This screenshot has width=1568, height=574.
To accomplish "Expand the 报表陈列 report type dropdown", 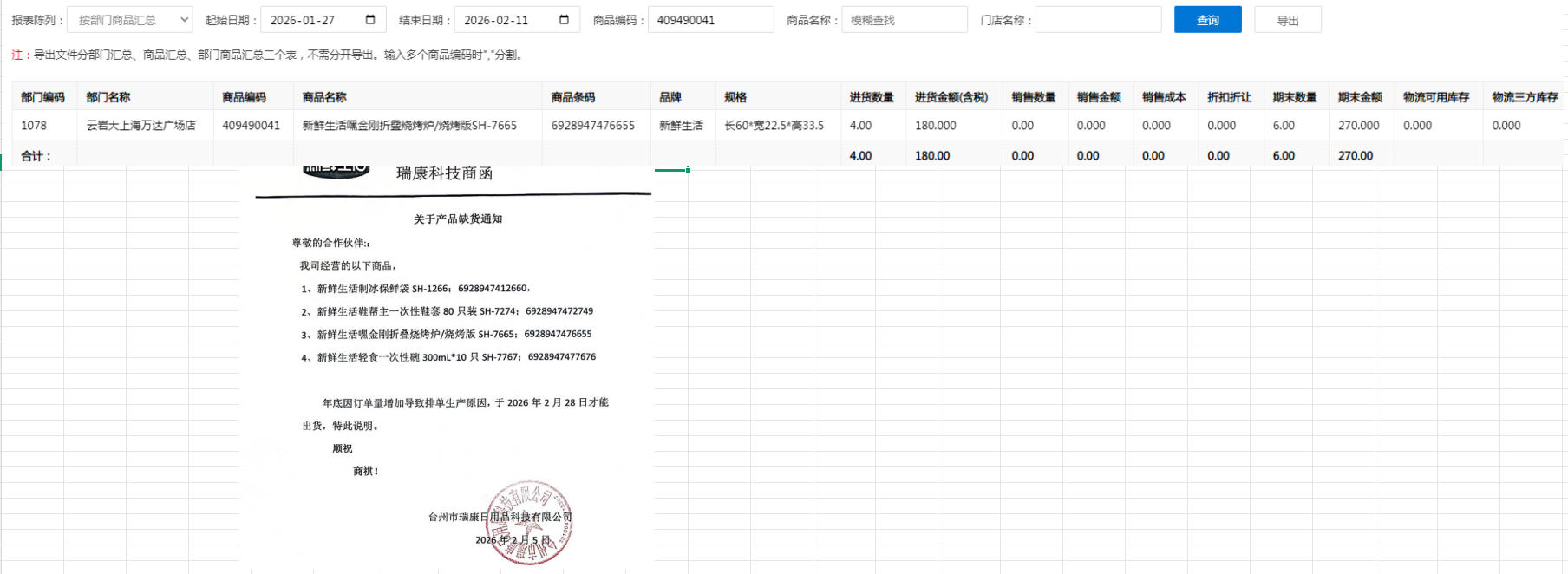I will [x=129, y=20].
